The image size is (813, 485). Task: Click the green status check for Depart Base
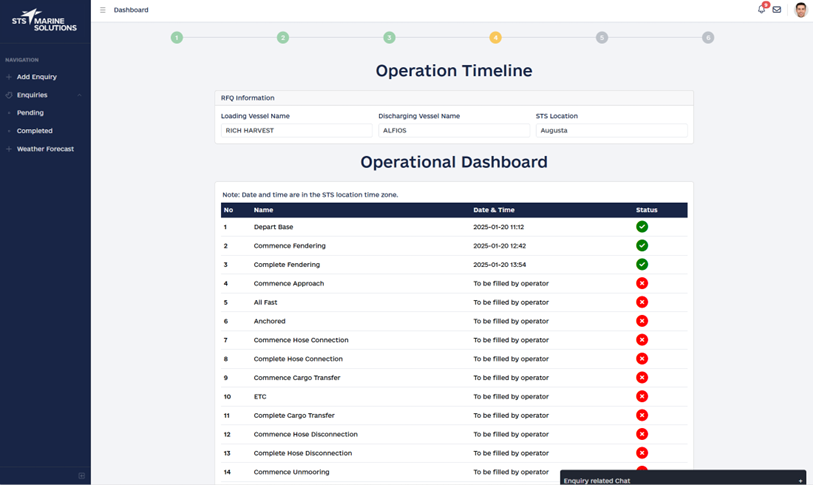tap(642, 227)
